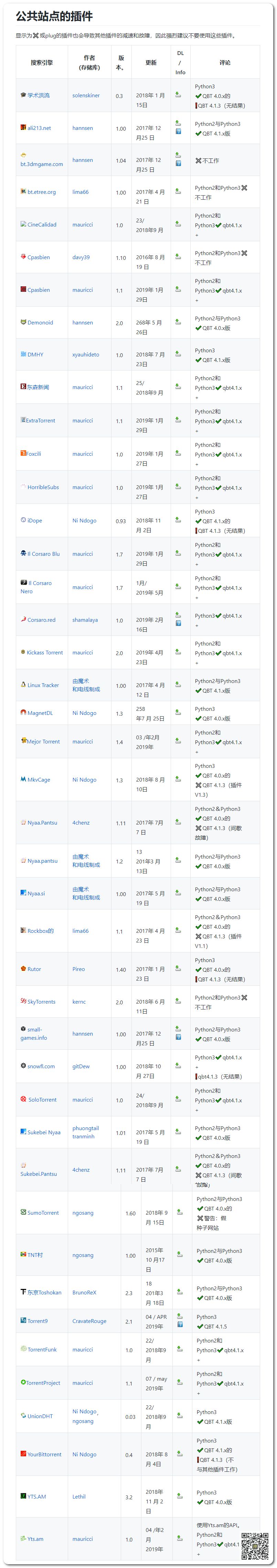Screen dimensions: 277x1568
Task: Download the Il Corsaro Blu plugin icon
Action: 178,553
